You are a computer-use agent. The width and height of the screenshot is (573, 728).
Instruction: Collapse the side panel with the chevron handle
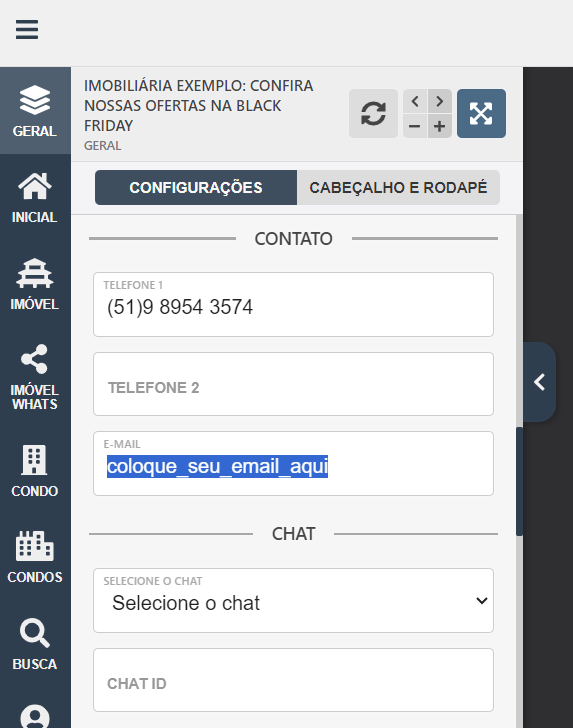(x=539, y=382)
